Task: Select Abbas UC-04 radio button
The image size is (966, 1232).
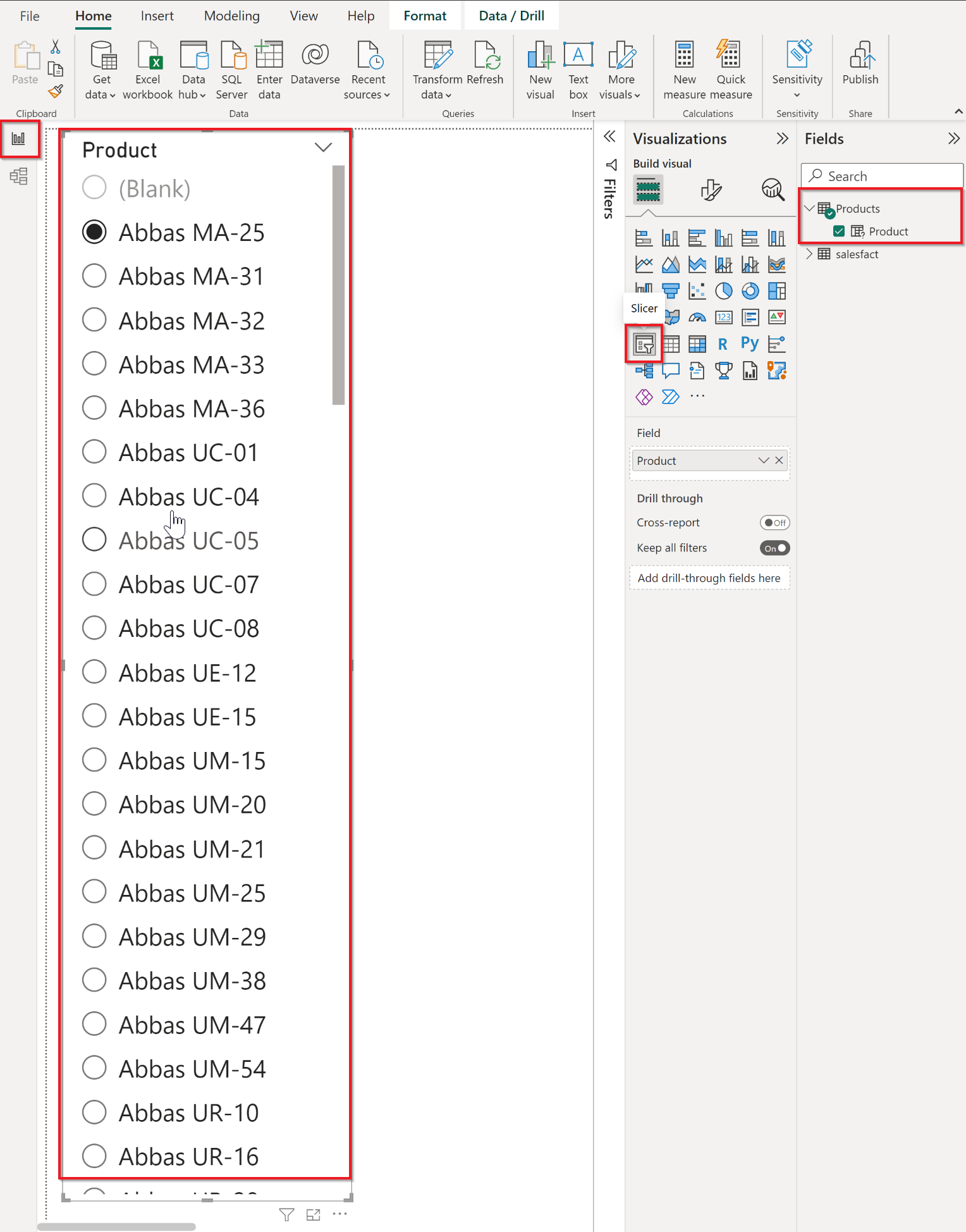Action: coord(94,496)
